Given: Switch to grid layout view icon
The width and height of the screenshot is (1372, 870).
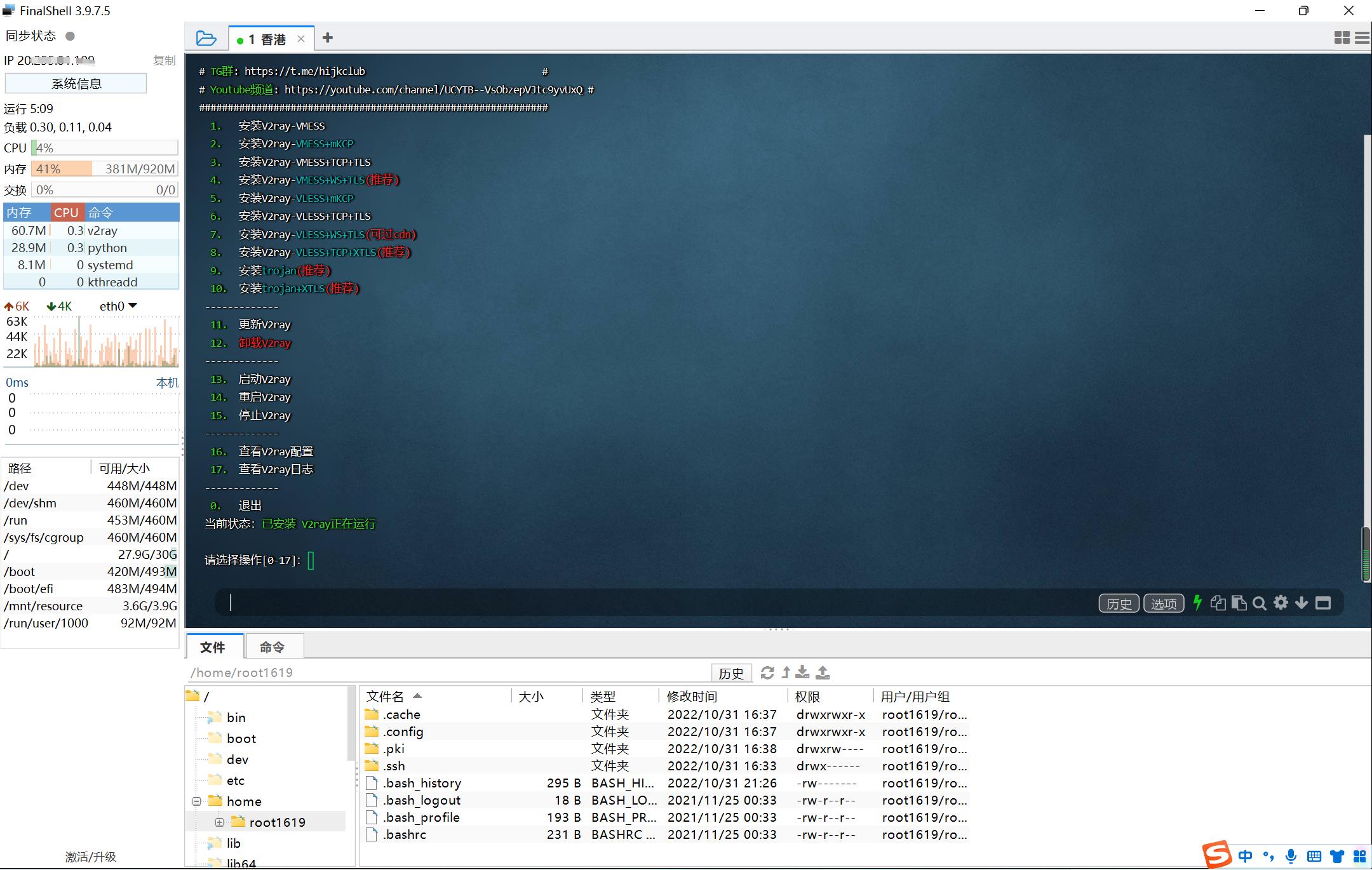Looking at the screenshot, I should click(1342, 38).
